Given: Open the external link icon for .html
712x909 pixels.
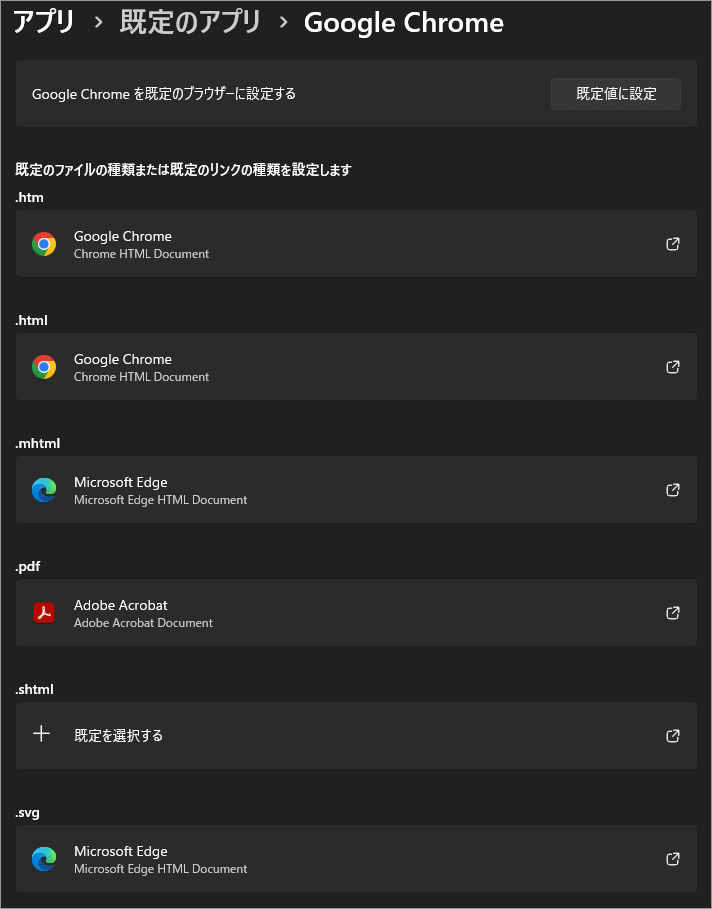Looking at the screenshot, I should pos(673,367).
